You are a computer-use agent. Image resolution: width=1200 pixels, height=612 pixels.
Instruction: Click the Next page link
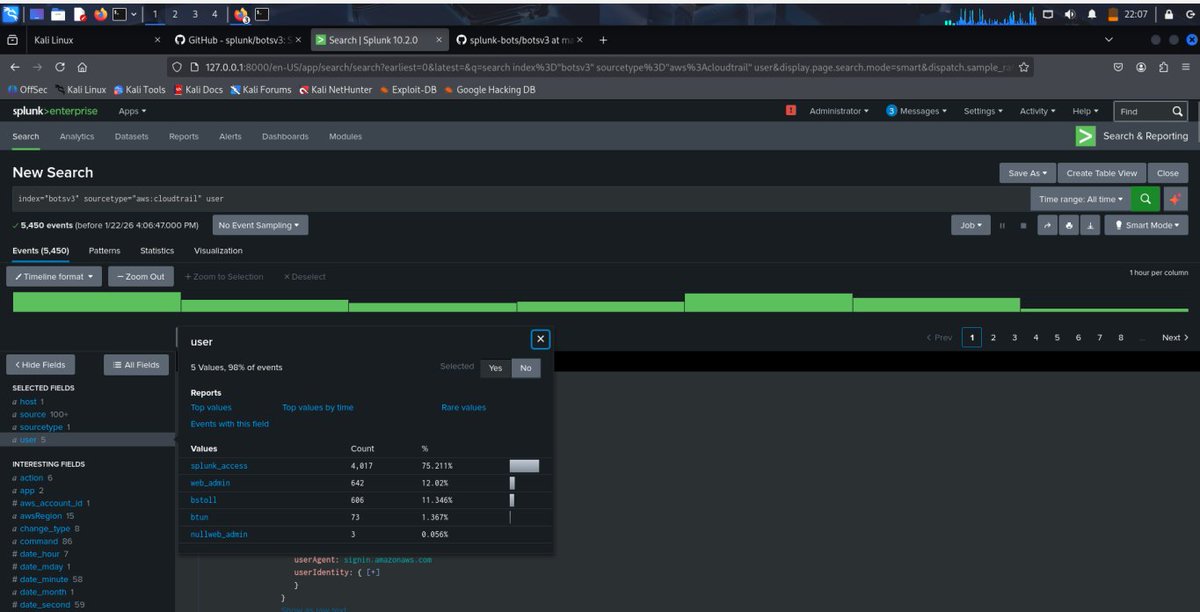pos(1175,338)
